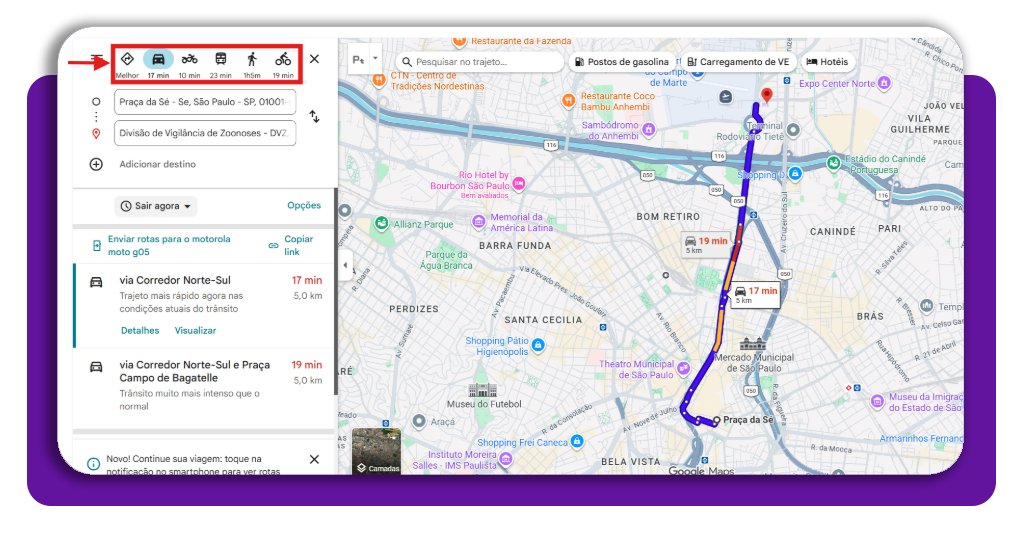
Task: Close the directions panel with the X
Action: pos(314,59)
